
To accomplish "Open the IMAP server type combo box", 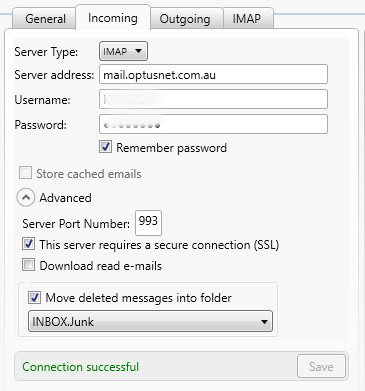I will [123, 51].
